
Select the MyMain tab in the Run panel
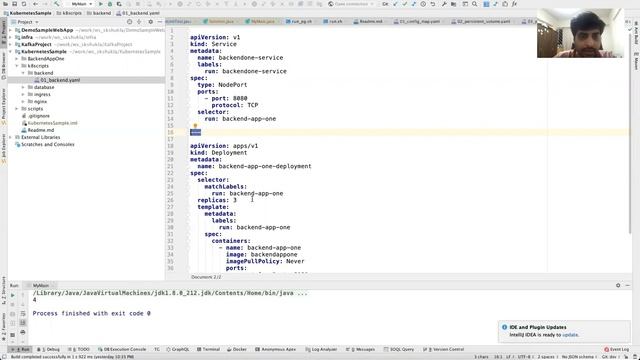tap(40, 285)
